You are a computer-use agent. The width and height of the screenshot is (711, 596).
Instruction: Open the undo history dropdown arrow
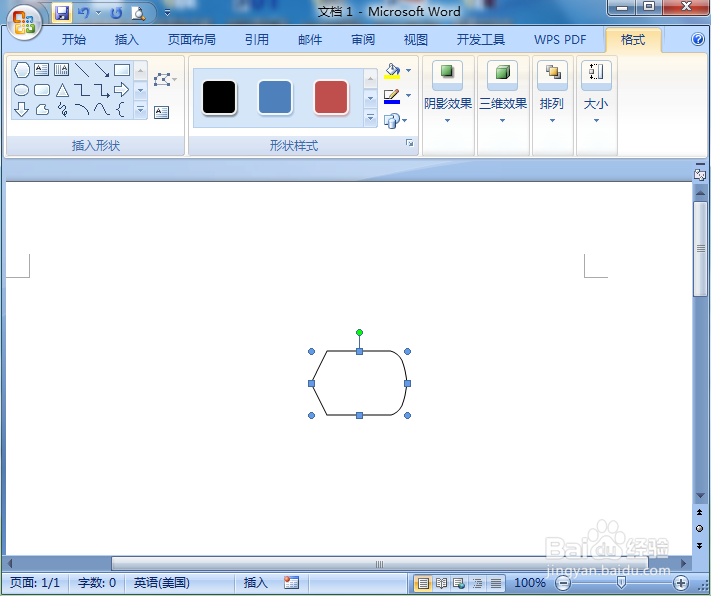tap(98, 13)
